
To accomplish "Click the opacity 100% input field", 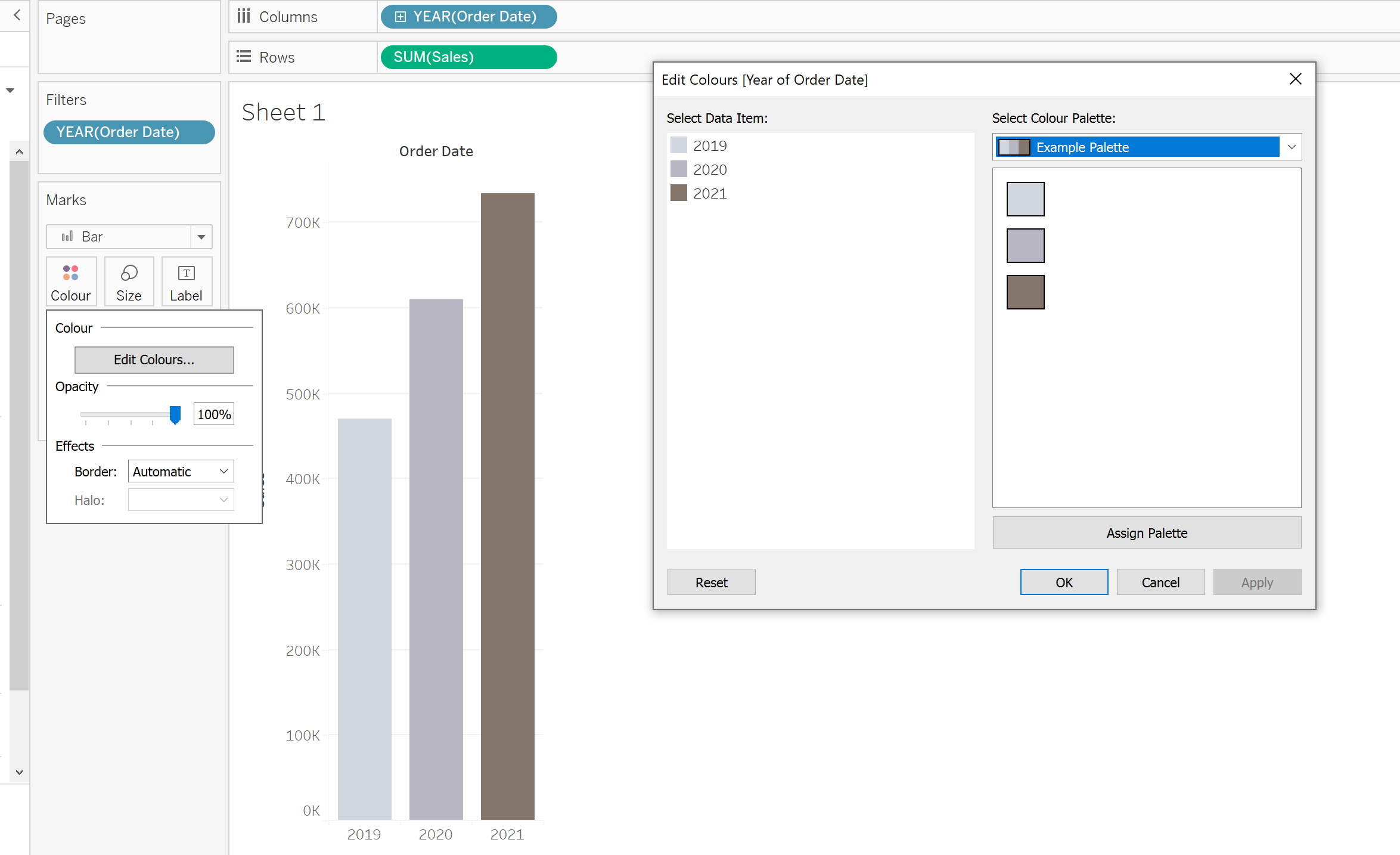I will [213, 414].
